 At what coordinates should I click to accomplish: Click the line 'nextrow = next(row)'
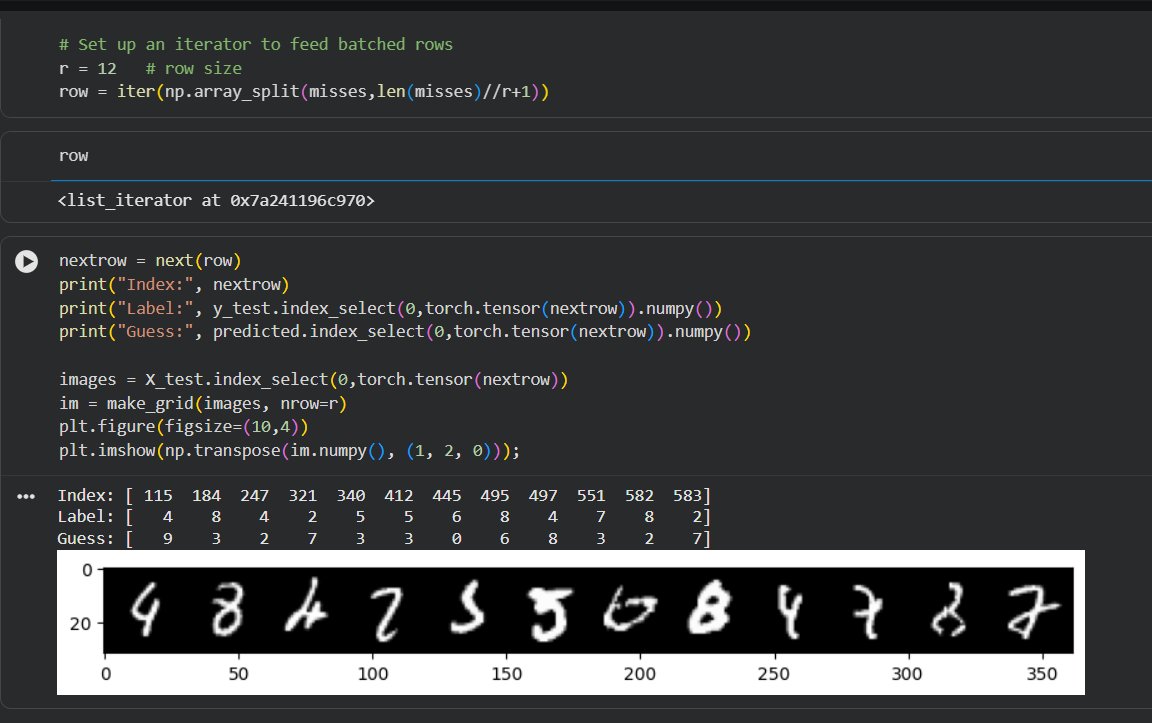click(150, 261)
